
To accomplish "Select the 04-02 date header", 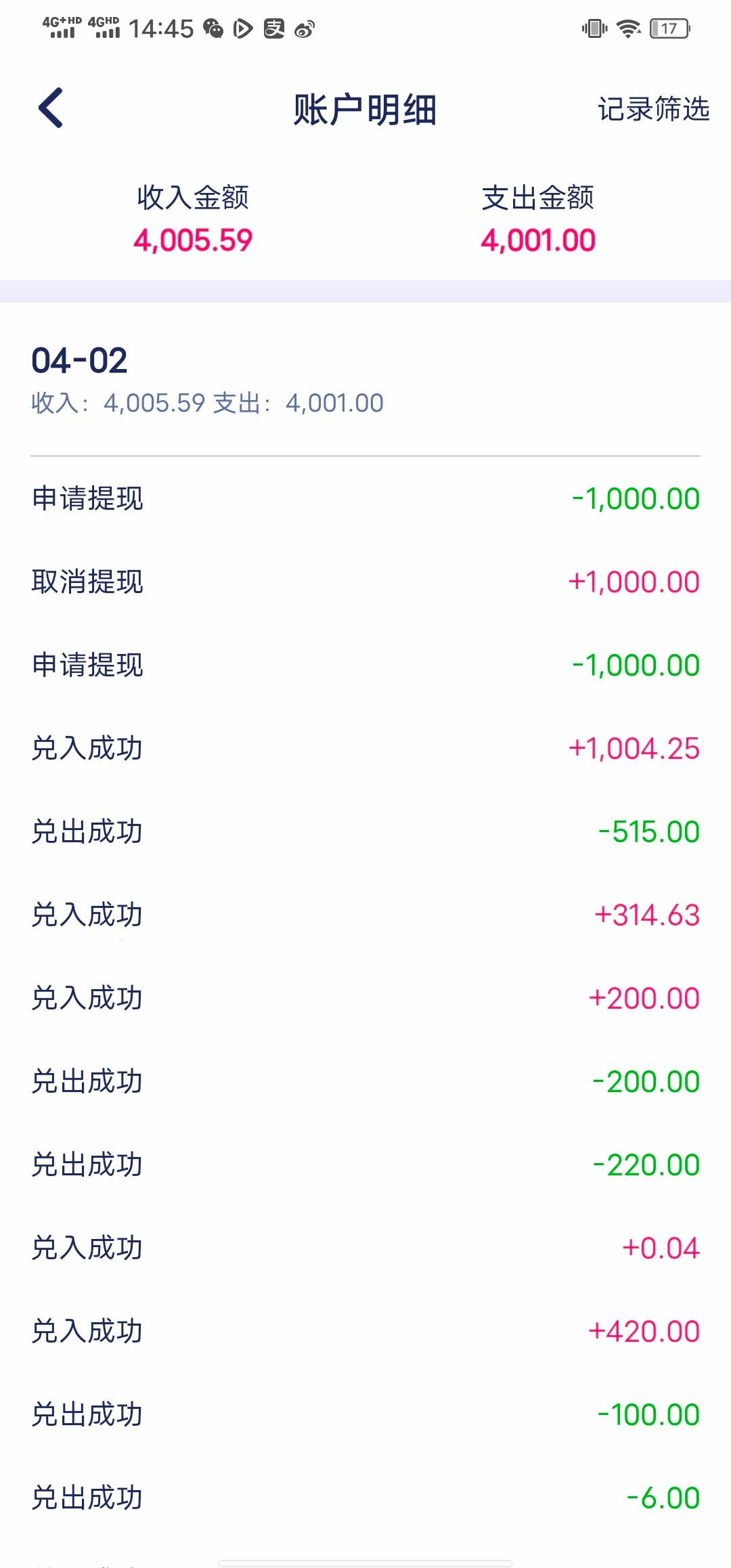I will tap(79, 360).
